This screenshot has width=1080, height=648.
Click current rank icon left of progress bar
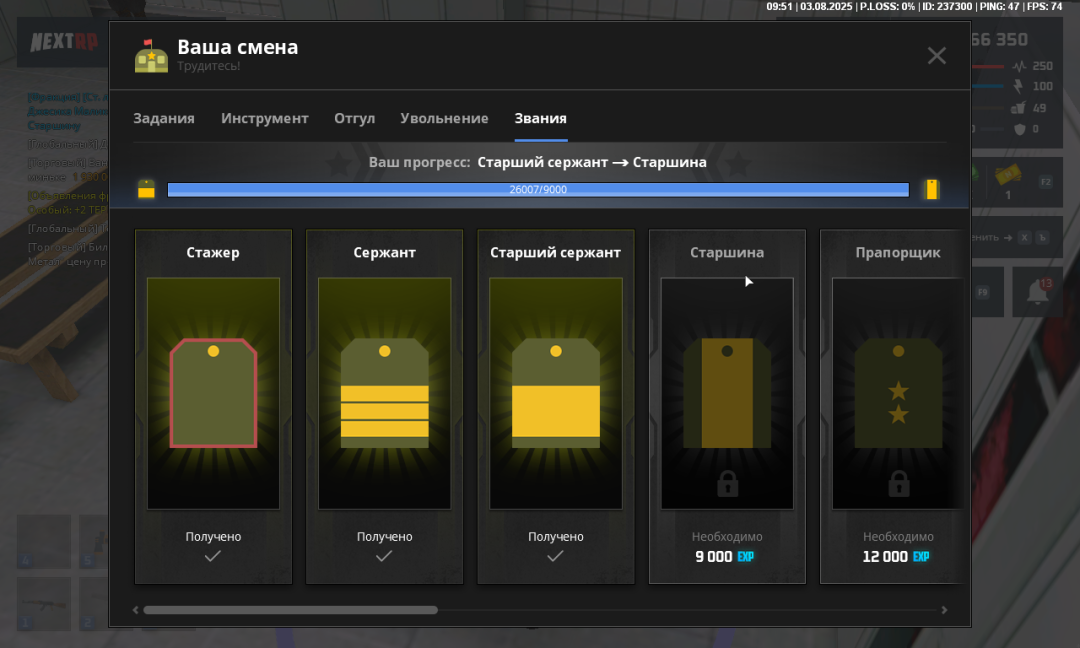pyautogui.click(x=146, y=189)
